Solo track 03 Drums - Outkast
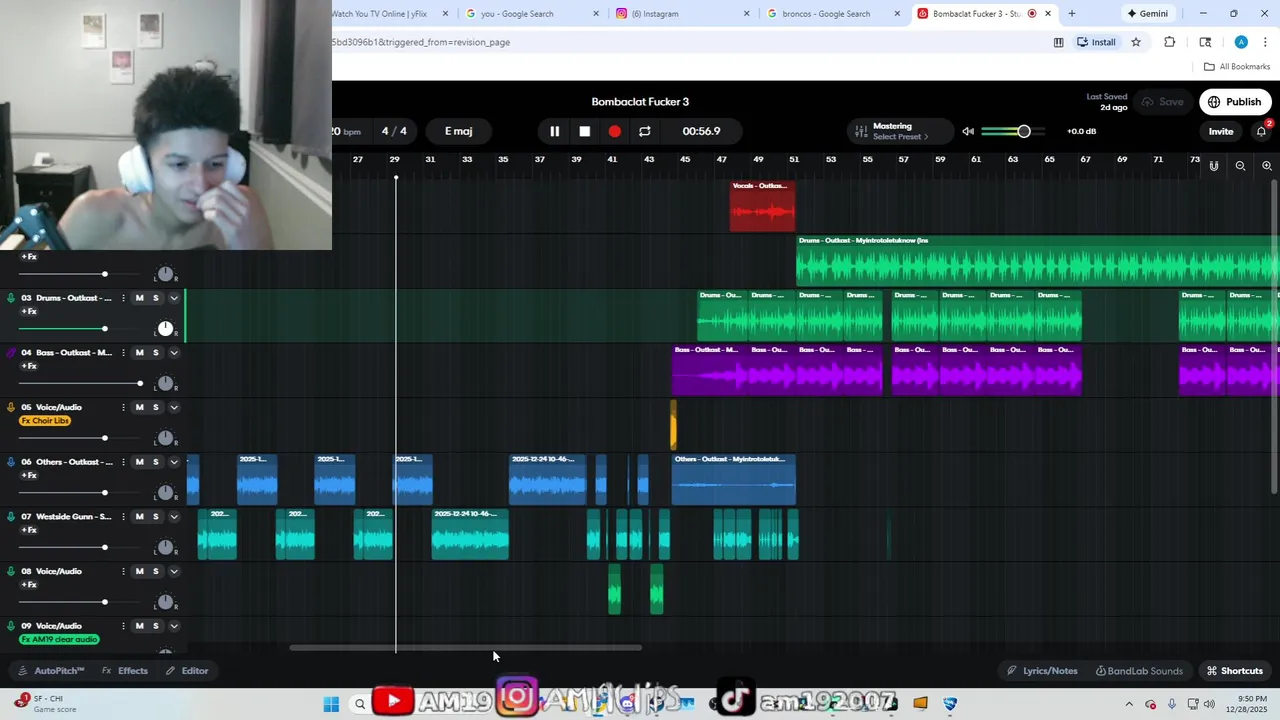Screen dimensions: 1280x720 [155, 298]
